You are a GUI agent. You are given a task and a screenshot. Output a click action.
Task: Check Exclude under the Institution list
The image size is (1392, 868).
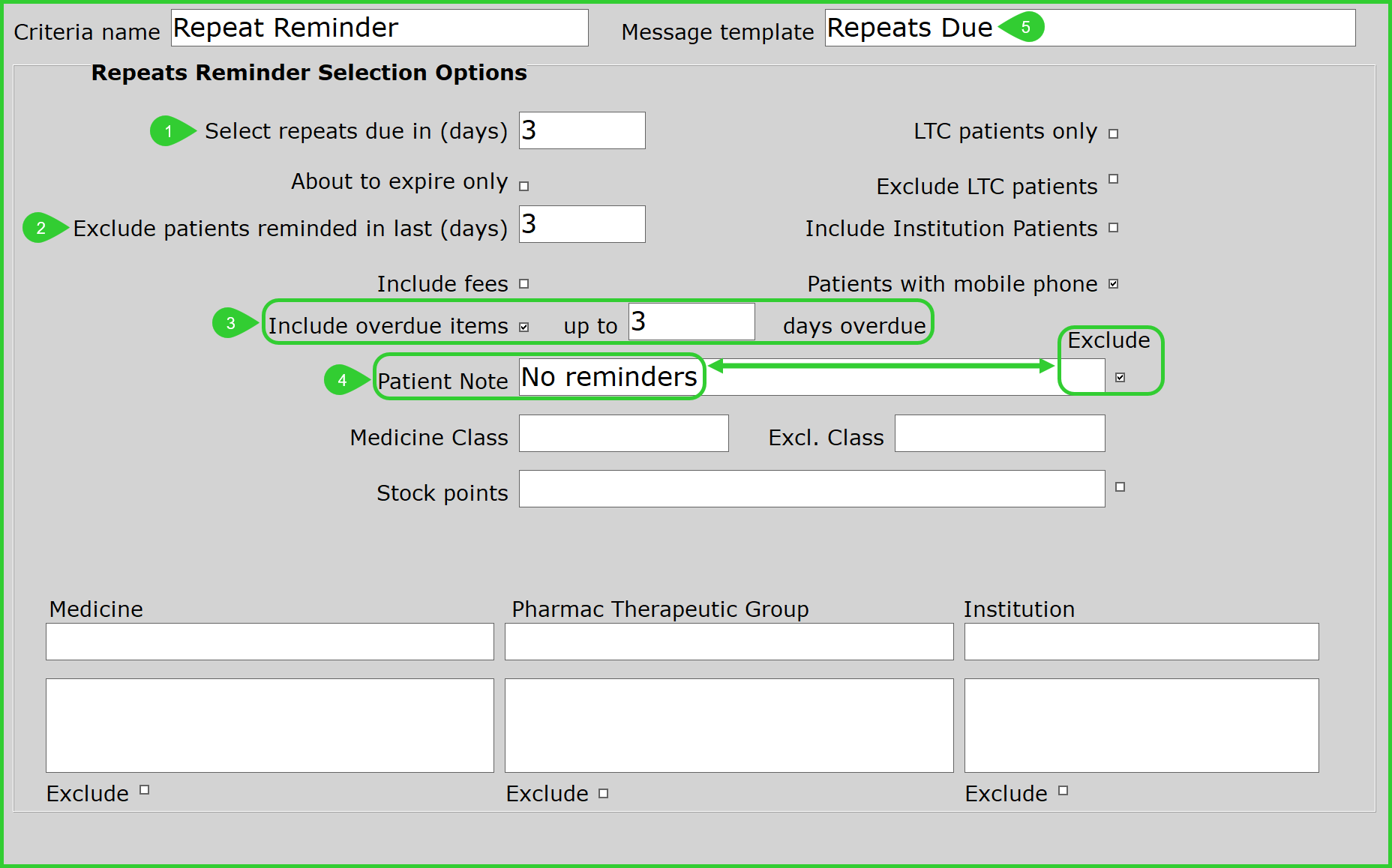tap(1063, 790)
